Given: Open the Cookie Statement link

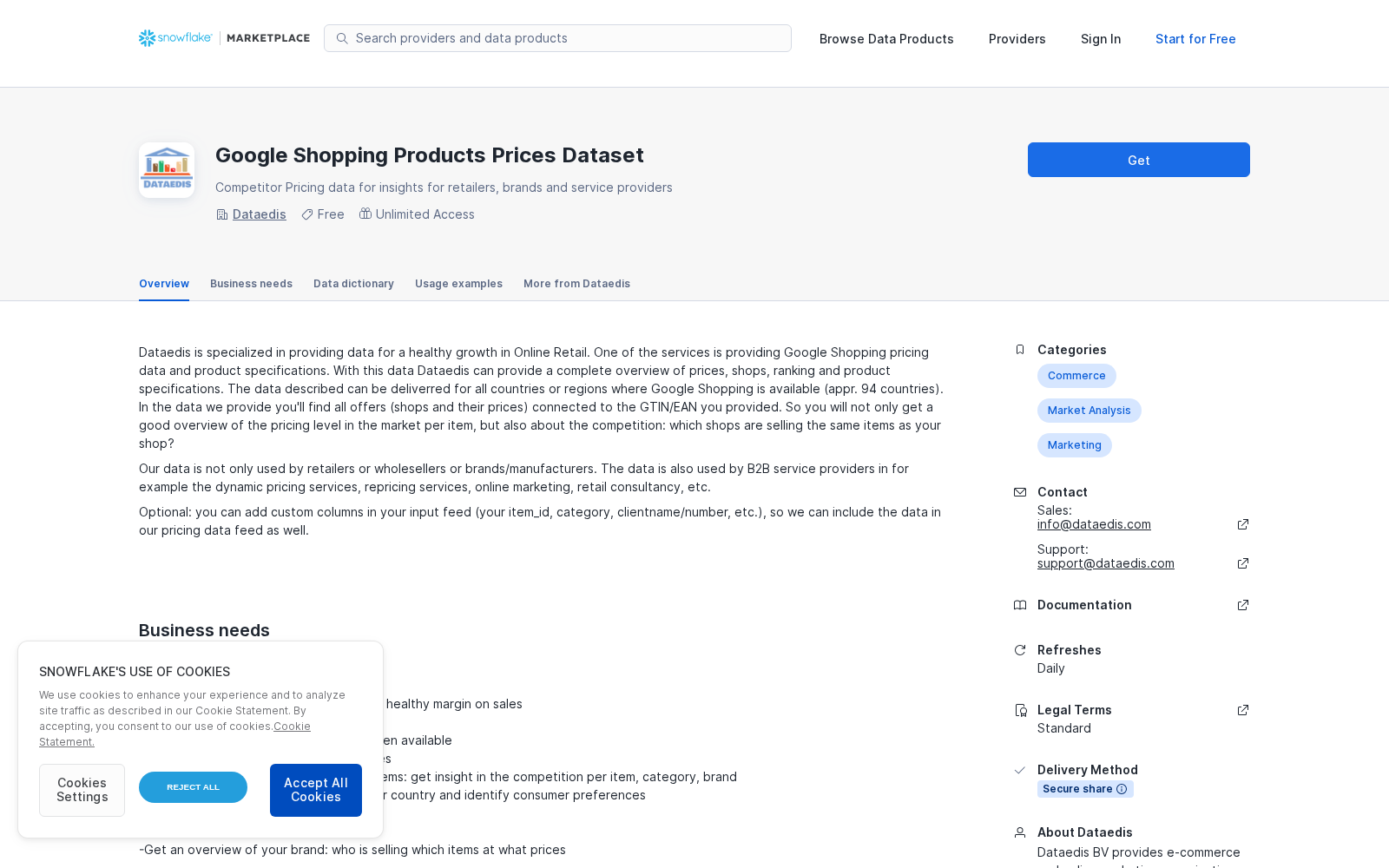Looking at the screenshot, I should coord(174,734).
